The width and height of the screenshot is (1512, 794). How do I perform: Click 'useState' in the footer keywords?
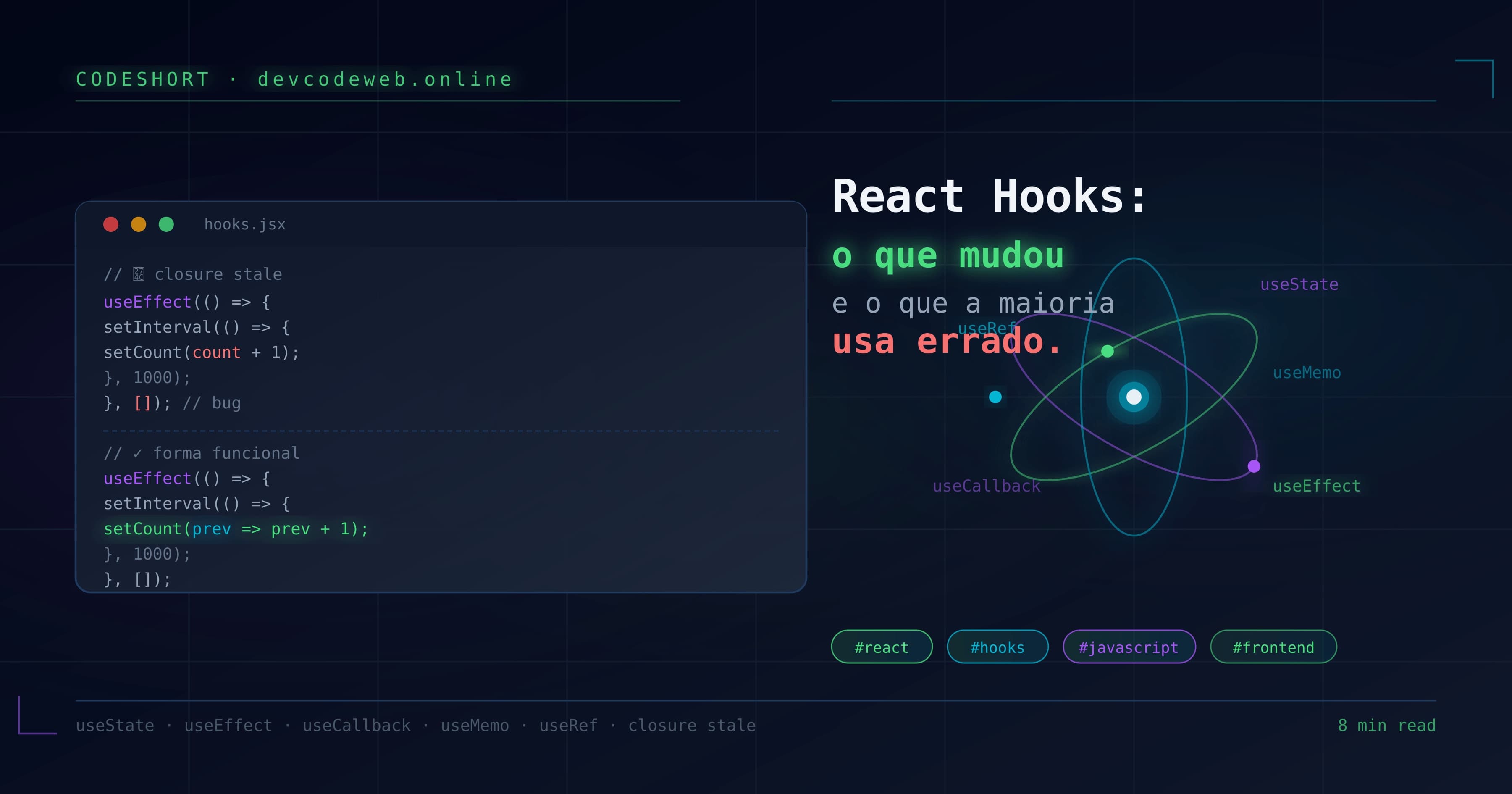coord(115,725)
